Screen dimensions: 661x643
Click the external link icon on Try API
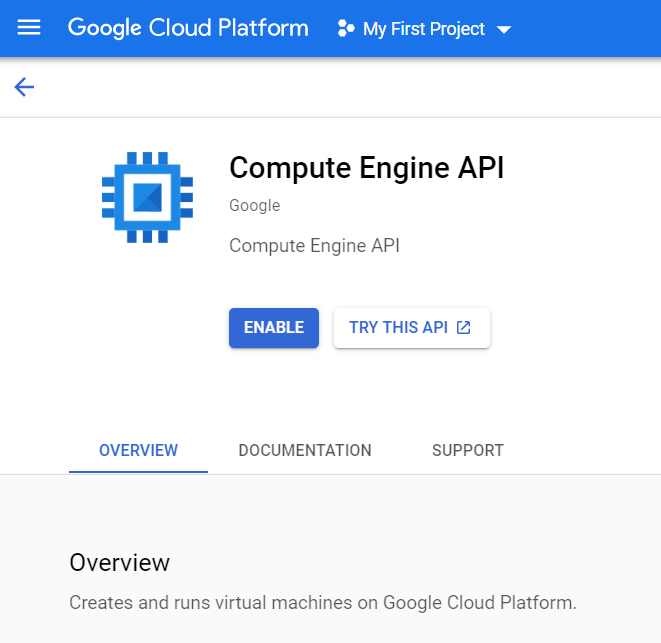coord(463,328)
